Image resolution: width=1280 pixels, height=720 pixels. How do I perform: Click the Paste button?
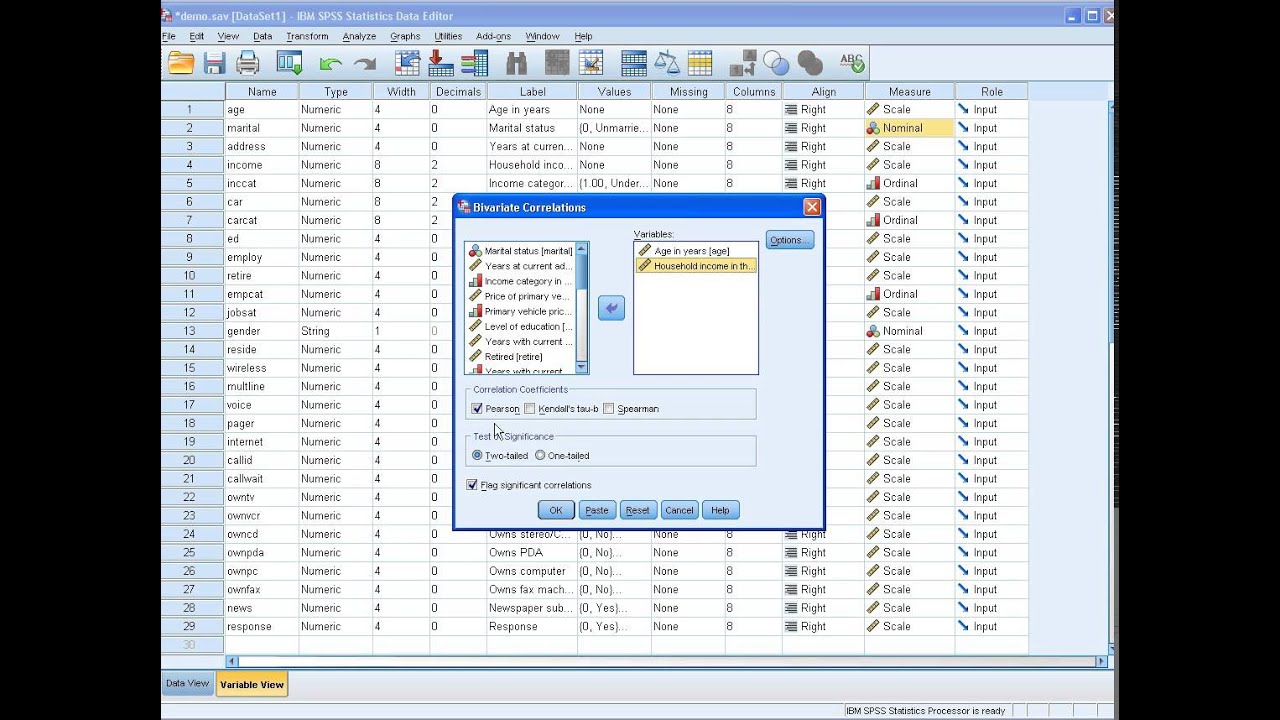click(597, 510)
